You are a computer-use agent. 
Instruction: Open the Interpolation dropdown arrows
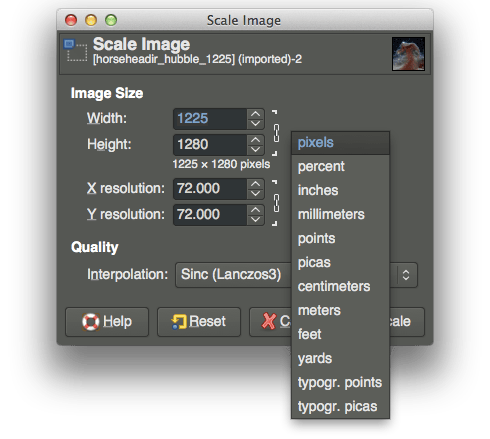coord(406,275)
